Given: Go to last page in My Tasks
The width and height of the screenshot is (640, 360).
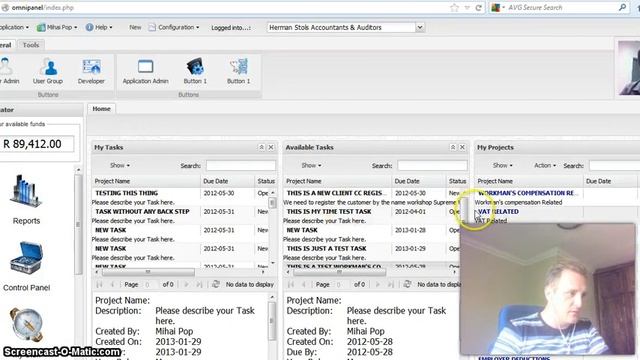Looking at the screenshot, I should click(199, 284).
